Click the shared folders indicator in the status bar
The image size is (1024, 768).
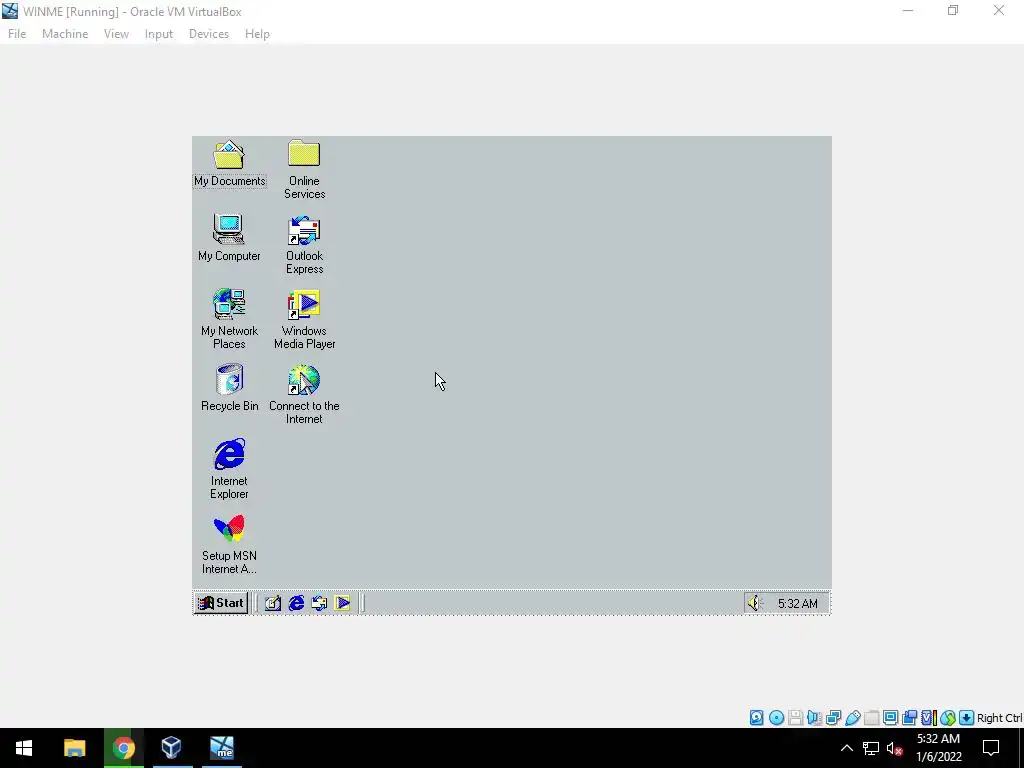[871, 718]
